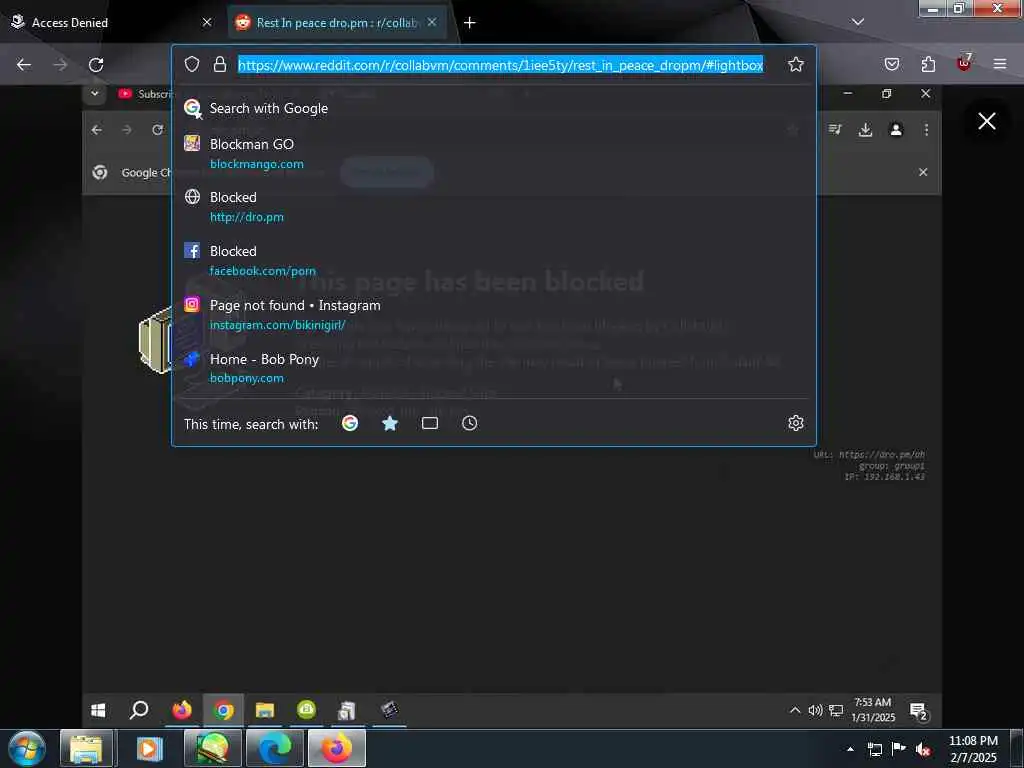The width and height of the screenshot is (1024, 768).
Task: Open the 11:08 PM clock and date
Action: click(973, 748)
